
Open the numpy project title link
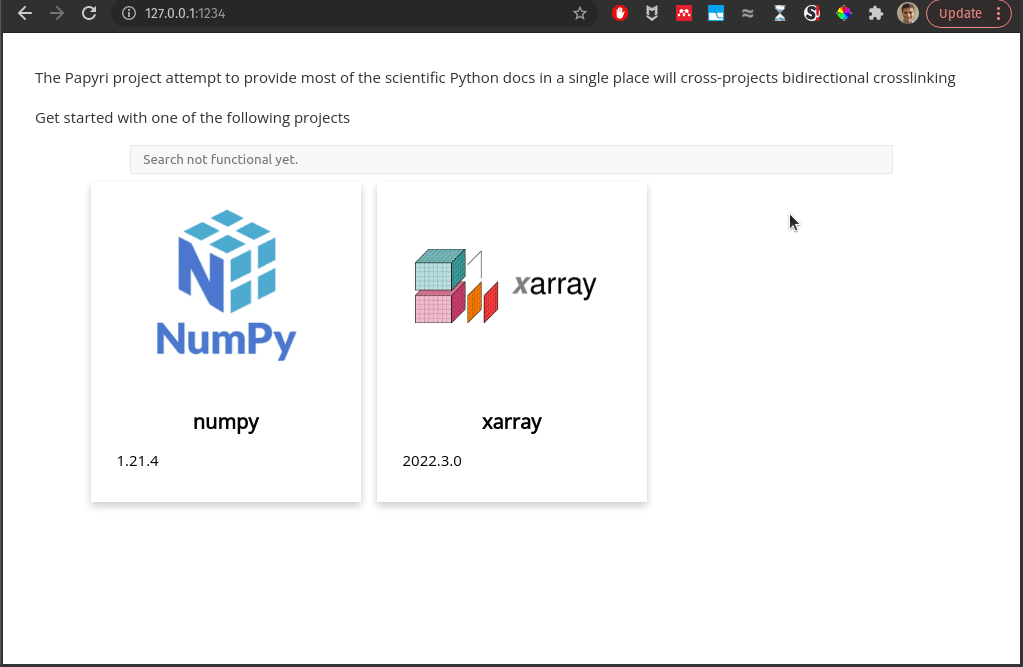(x=226, y=422)
